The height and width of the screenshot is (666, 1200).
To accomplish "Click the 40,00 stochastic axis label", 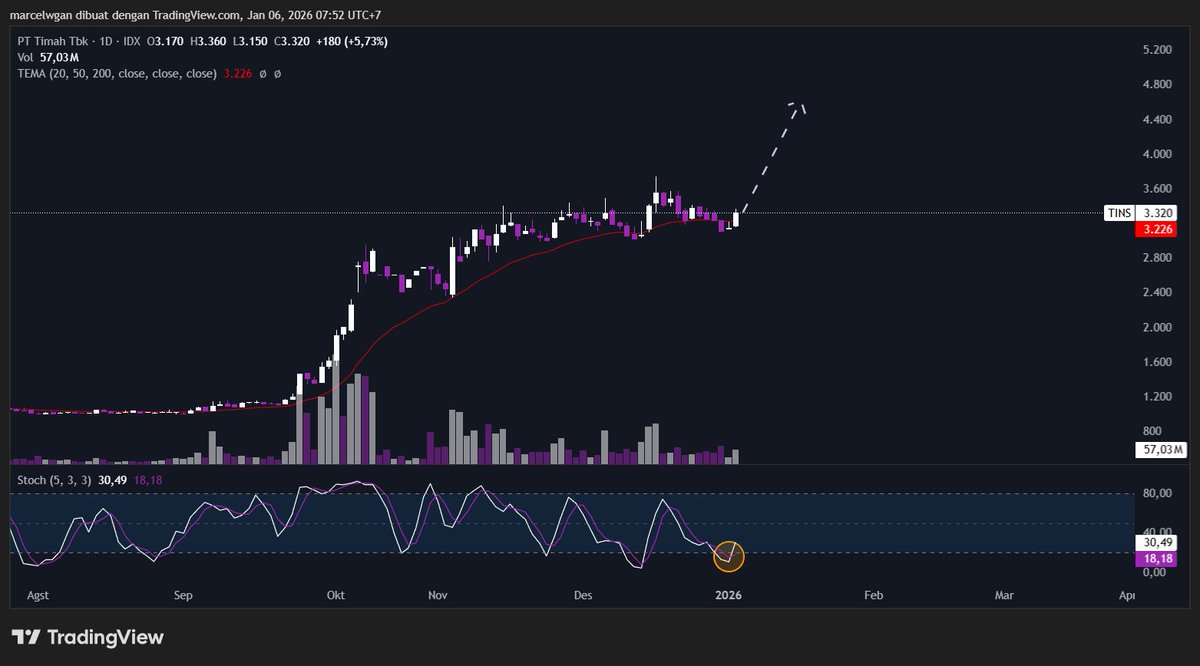I will (x=1155, y=532).
